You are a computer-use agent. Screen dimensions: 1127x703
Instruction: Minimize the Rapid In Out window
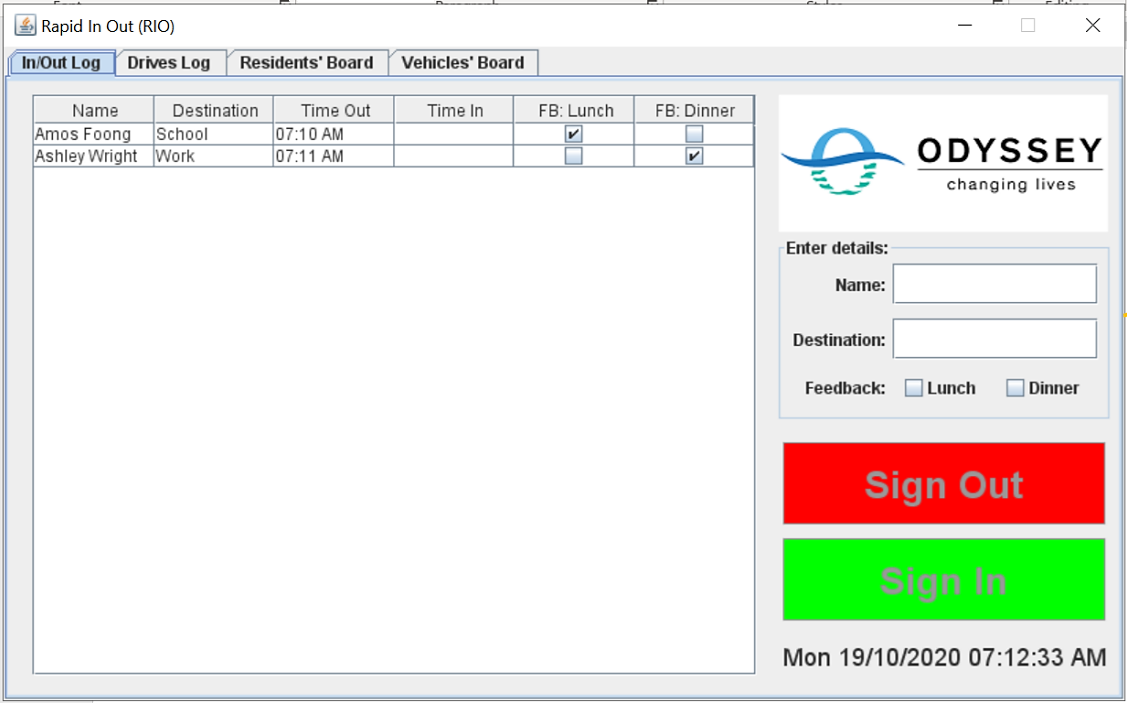pyautogui.click(x=965, y=26)
